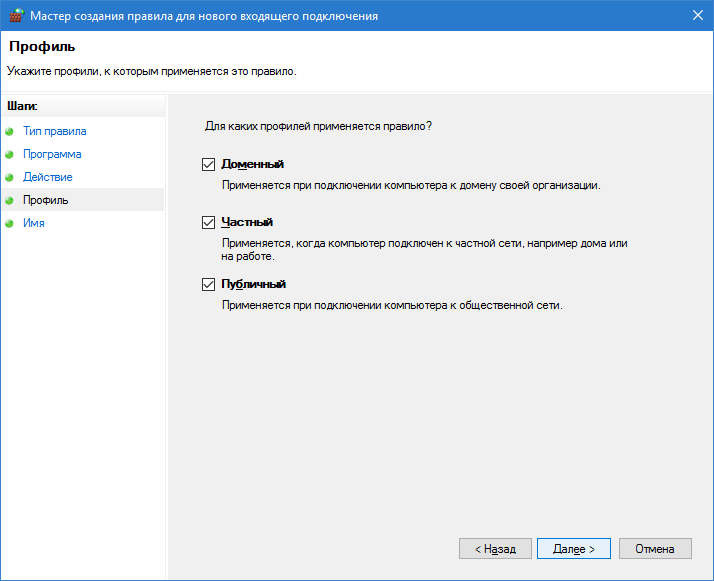Cancel the wizard with Отмена
714x581 pixels.
point(655,549)
